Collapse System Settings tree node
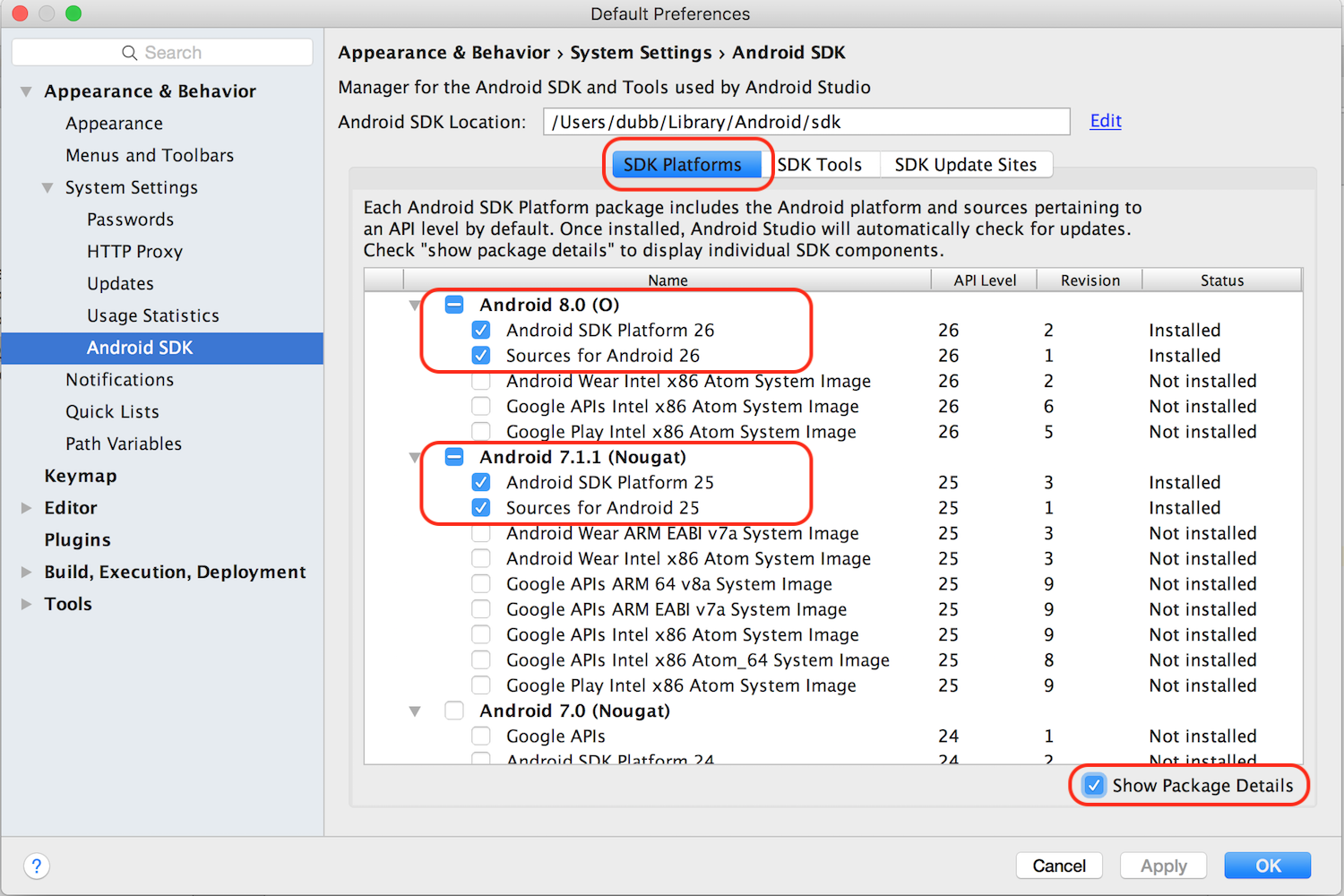The image size is (1344, 896). pos(47,187)
